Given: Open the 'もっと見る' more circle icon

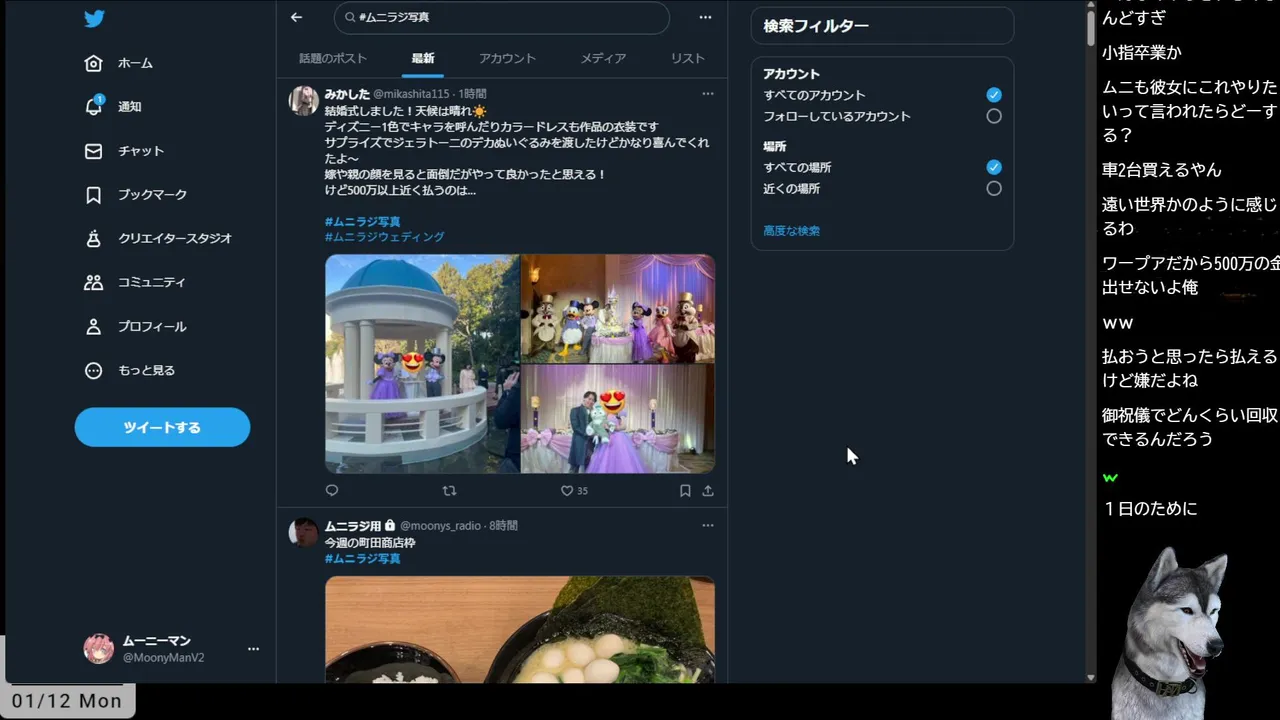Looking at the screenshot, I should (x=93, y=370).
